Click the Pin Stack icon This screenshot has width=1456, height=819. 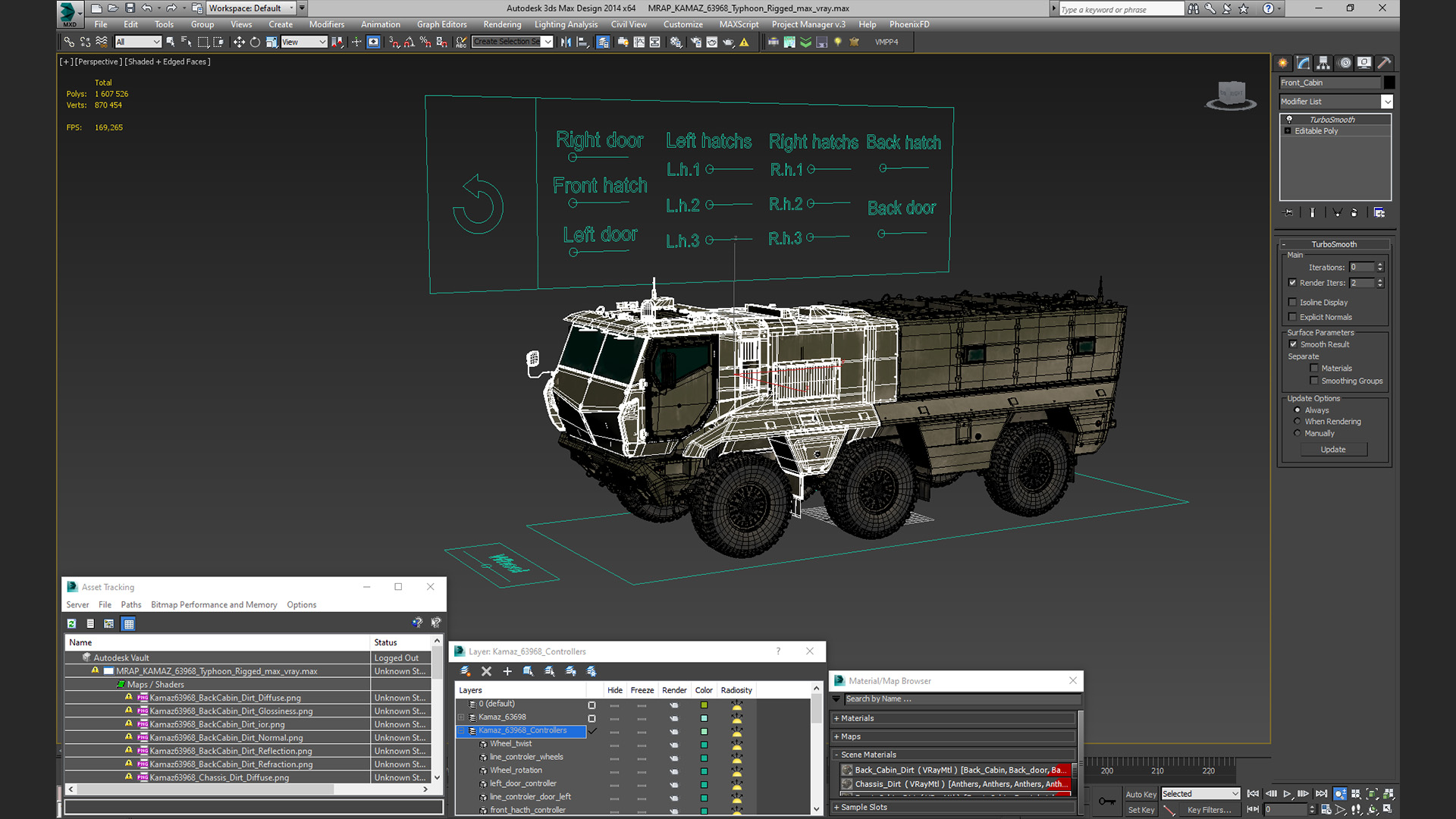point(1288,213)
